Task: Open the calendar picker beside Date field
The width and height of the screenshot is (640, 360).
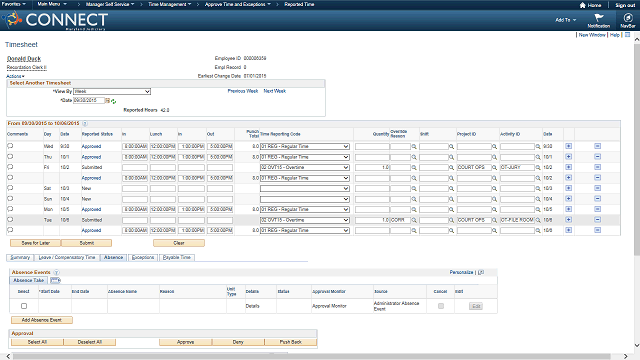Action: [107, 100]
